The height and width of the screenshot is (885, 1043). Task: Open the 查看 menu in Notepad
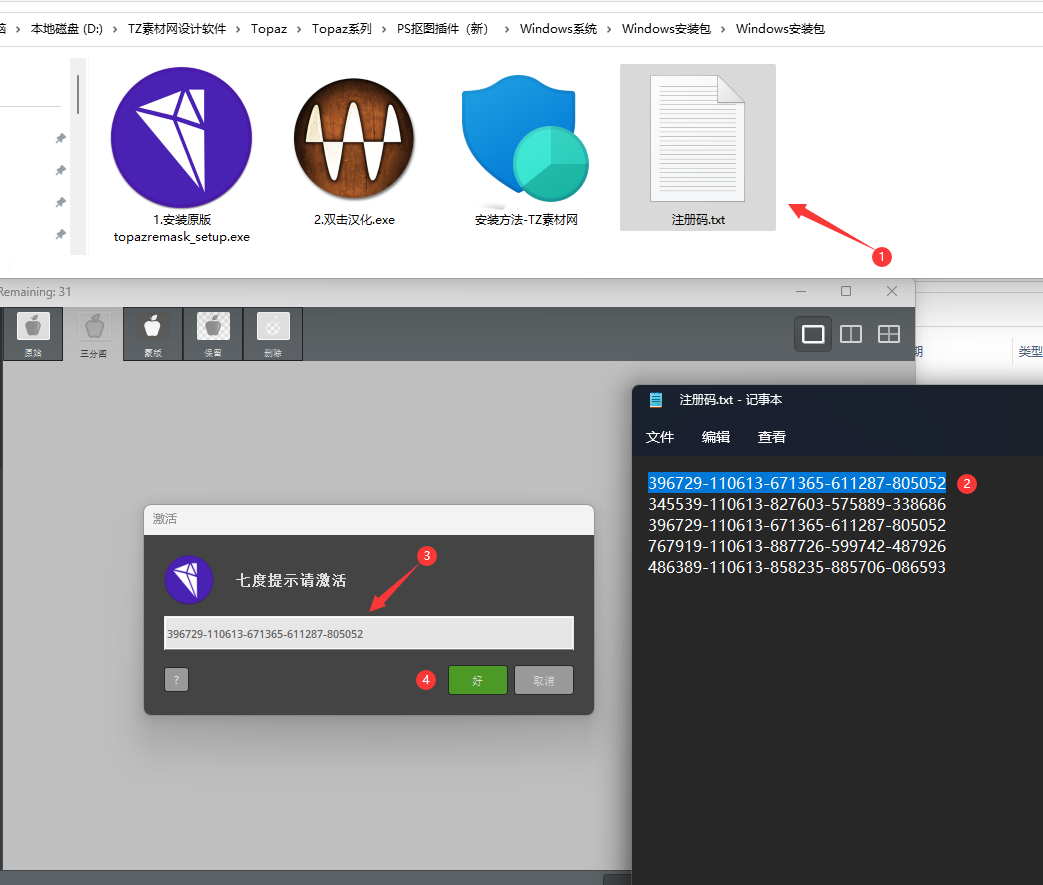click(x=772, y=437)
